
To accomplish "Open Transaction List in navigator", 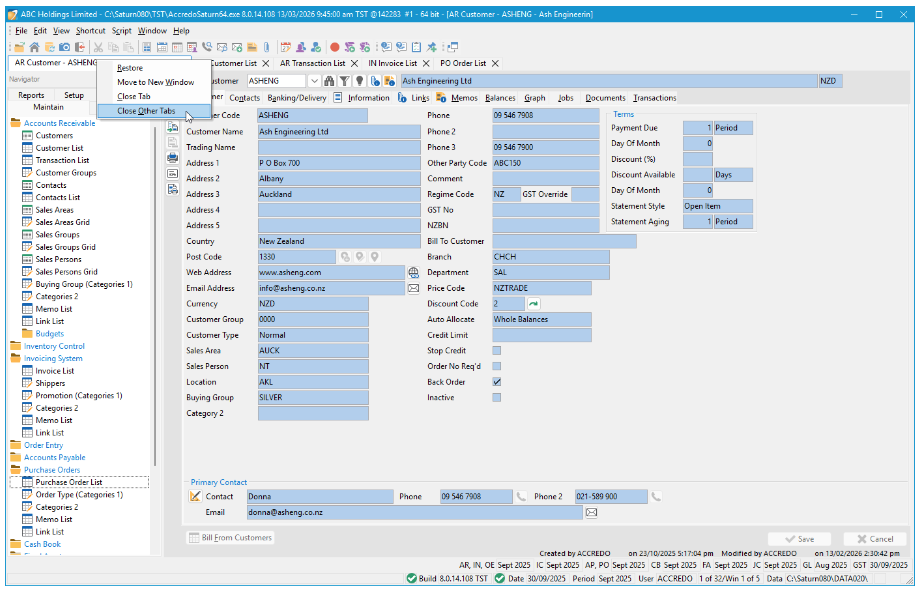I will 62,160.
